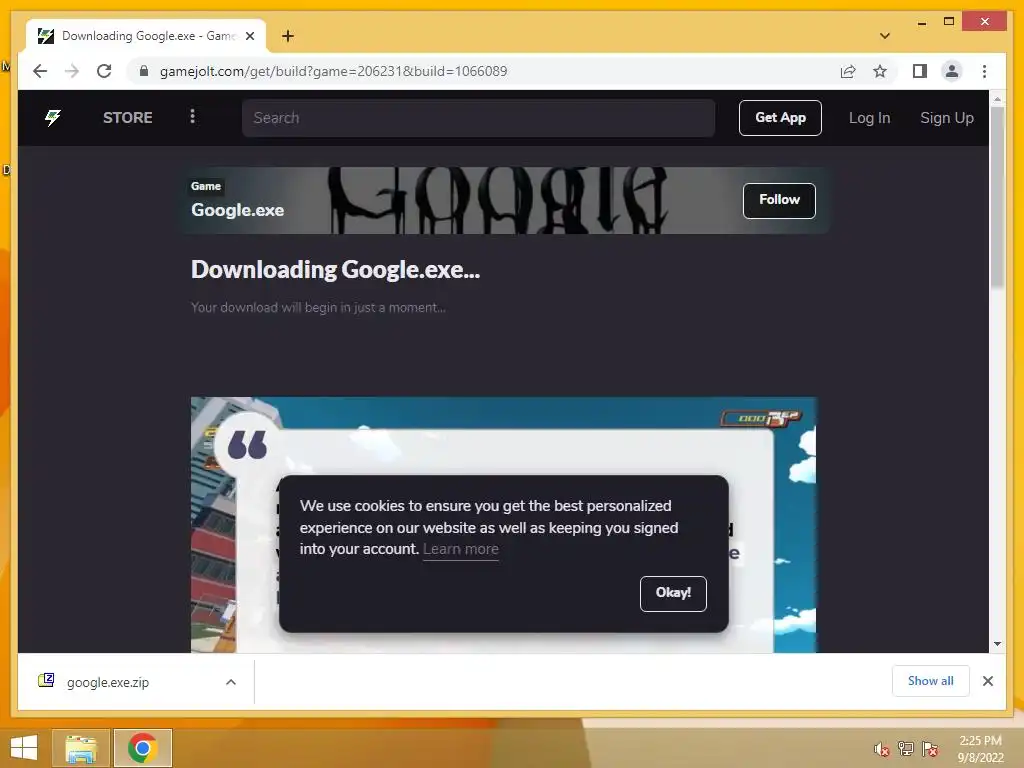
Task: Close the Downloading Google.exe tab
Action: point(249,36)
